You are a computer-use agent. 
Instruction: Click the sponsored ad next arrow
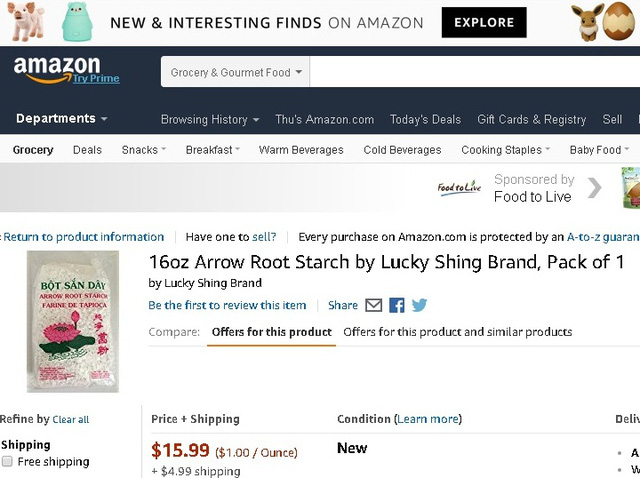coord(595,188)
